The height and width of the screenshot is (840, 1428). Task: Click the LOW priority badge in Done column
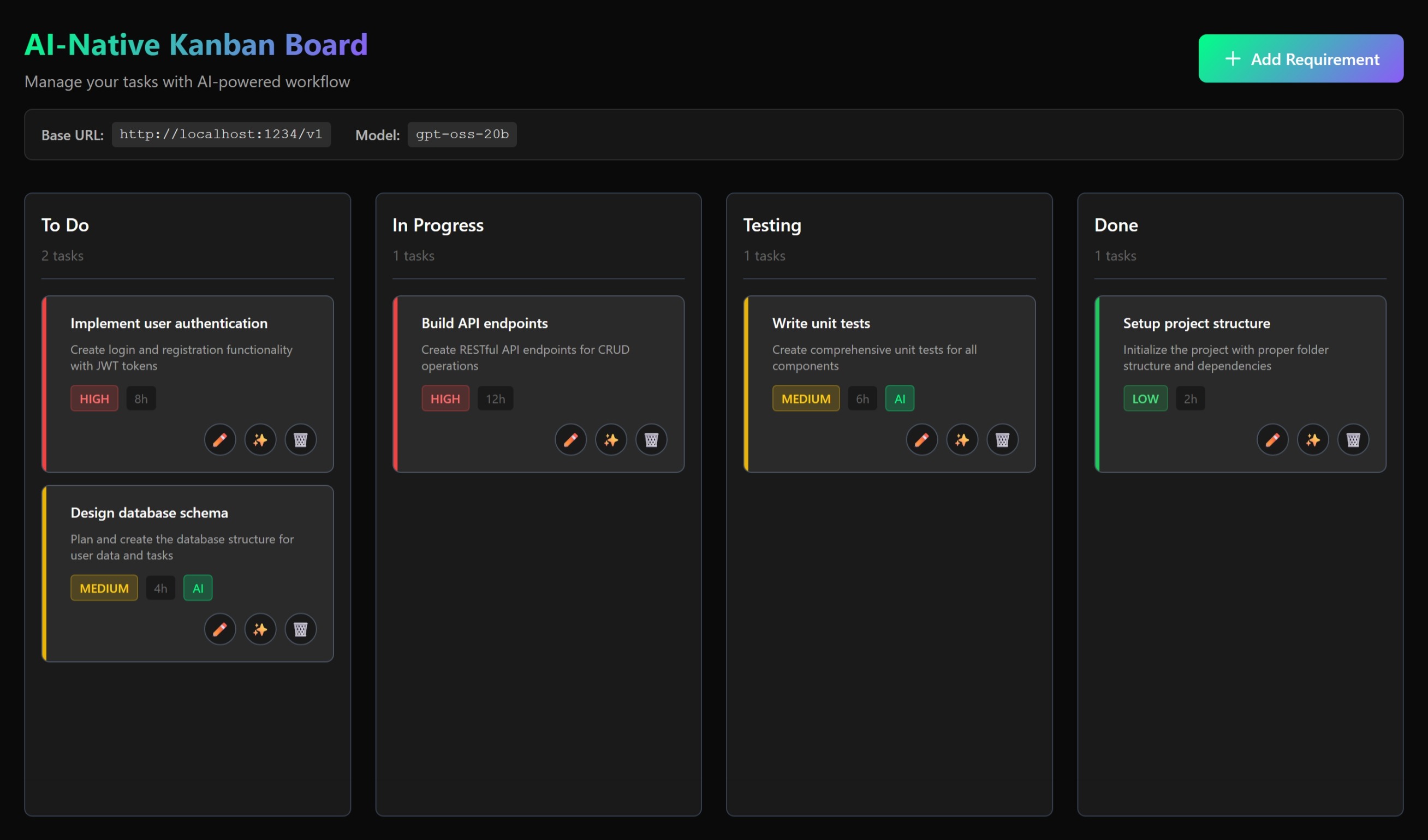point(1145,398)
